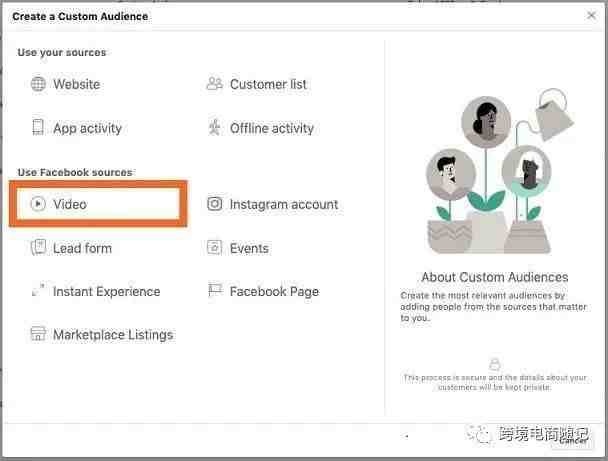Click the lock icon above privacy note
The width and height of the screenshot is (608, 461).
(494, 364)
